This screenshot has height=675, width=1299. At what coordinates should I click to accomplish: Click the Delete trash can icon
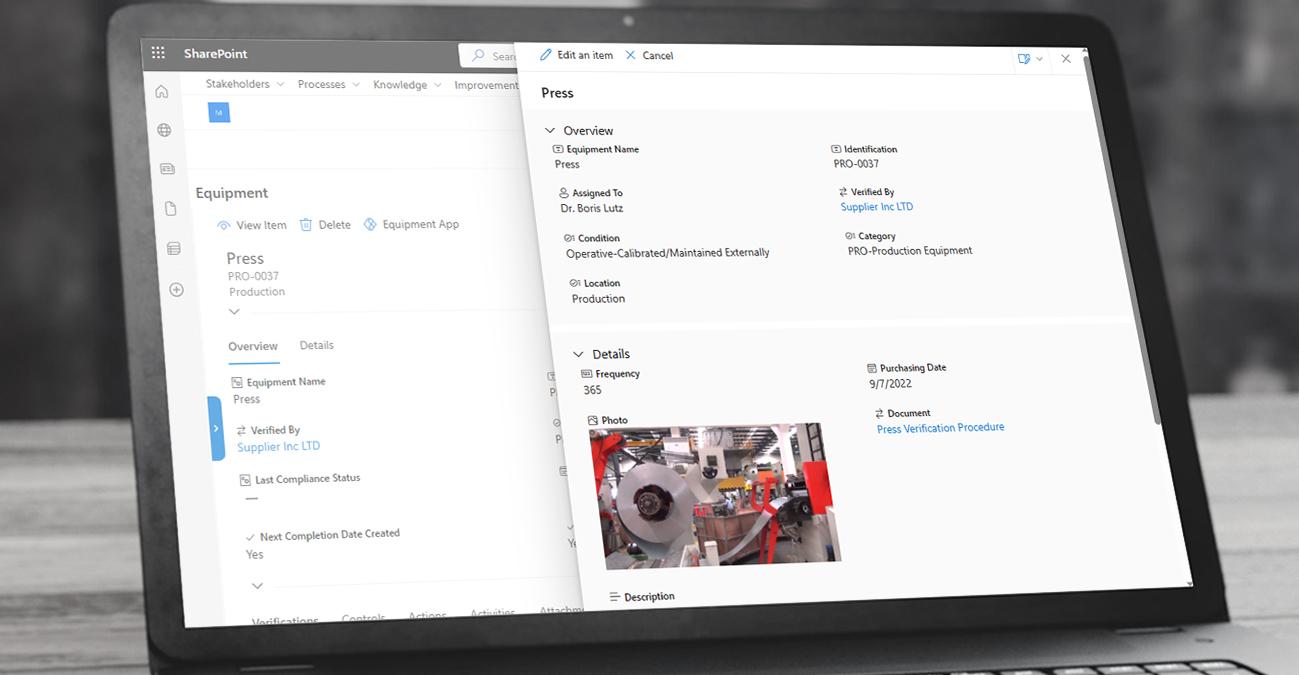306,225
